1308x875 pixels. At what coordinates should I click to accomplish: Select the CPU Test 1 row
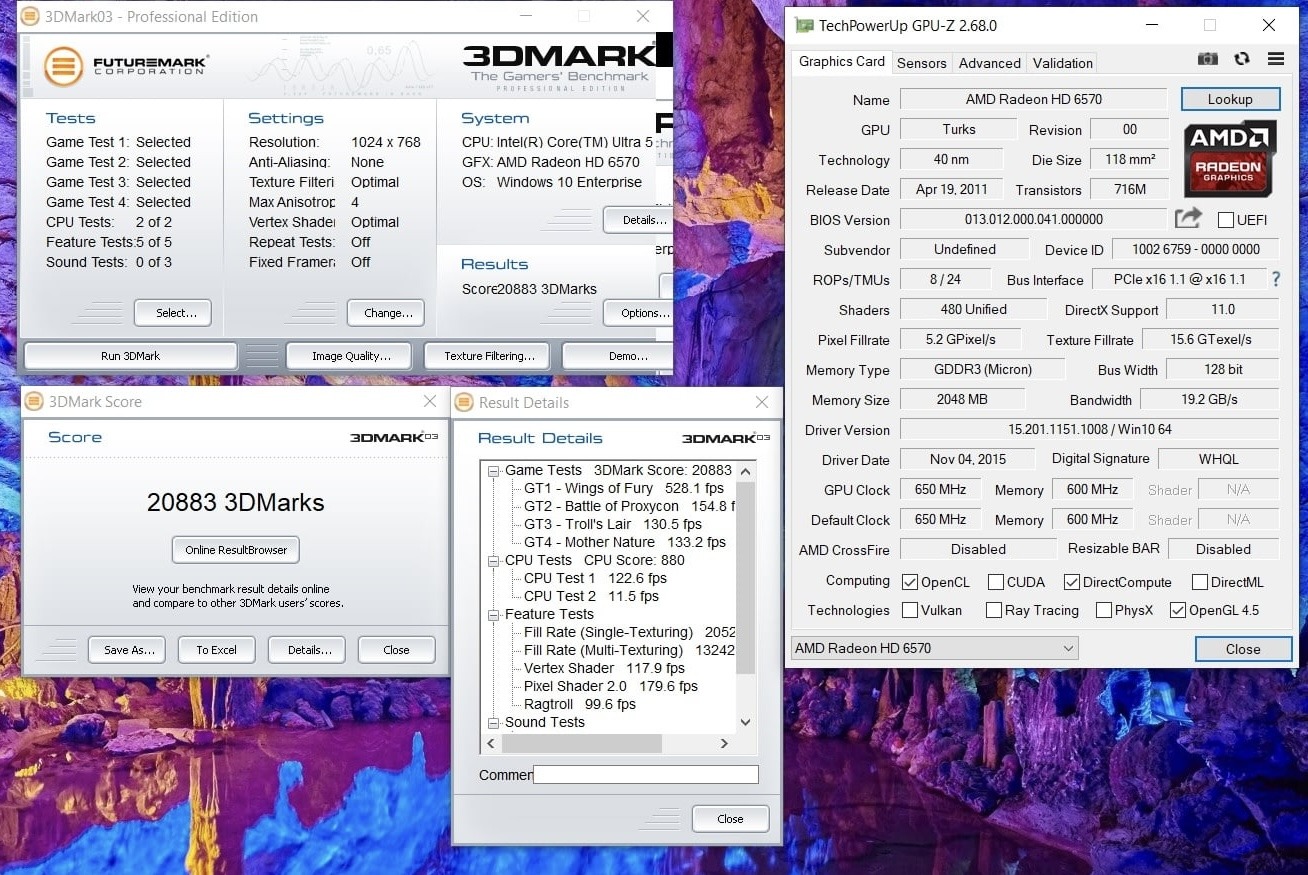tap(595, 578)
